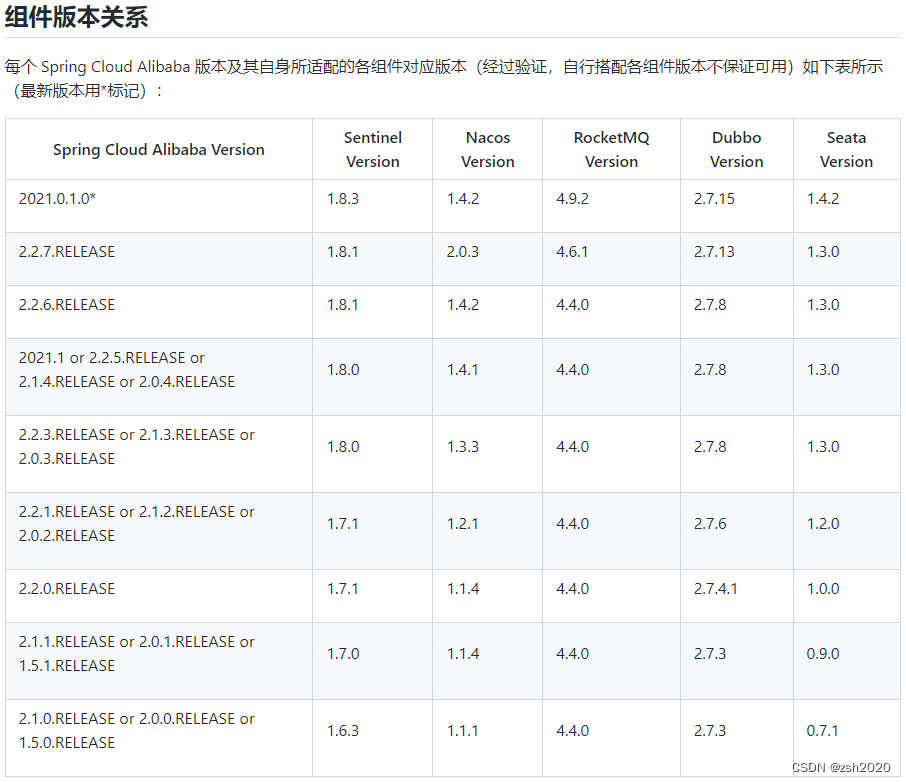Click Nacos value 1.1.1
The height and width of the screenshot is (782, 906).
(x=463, y=731)
